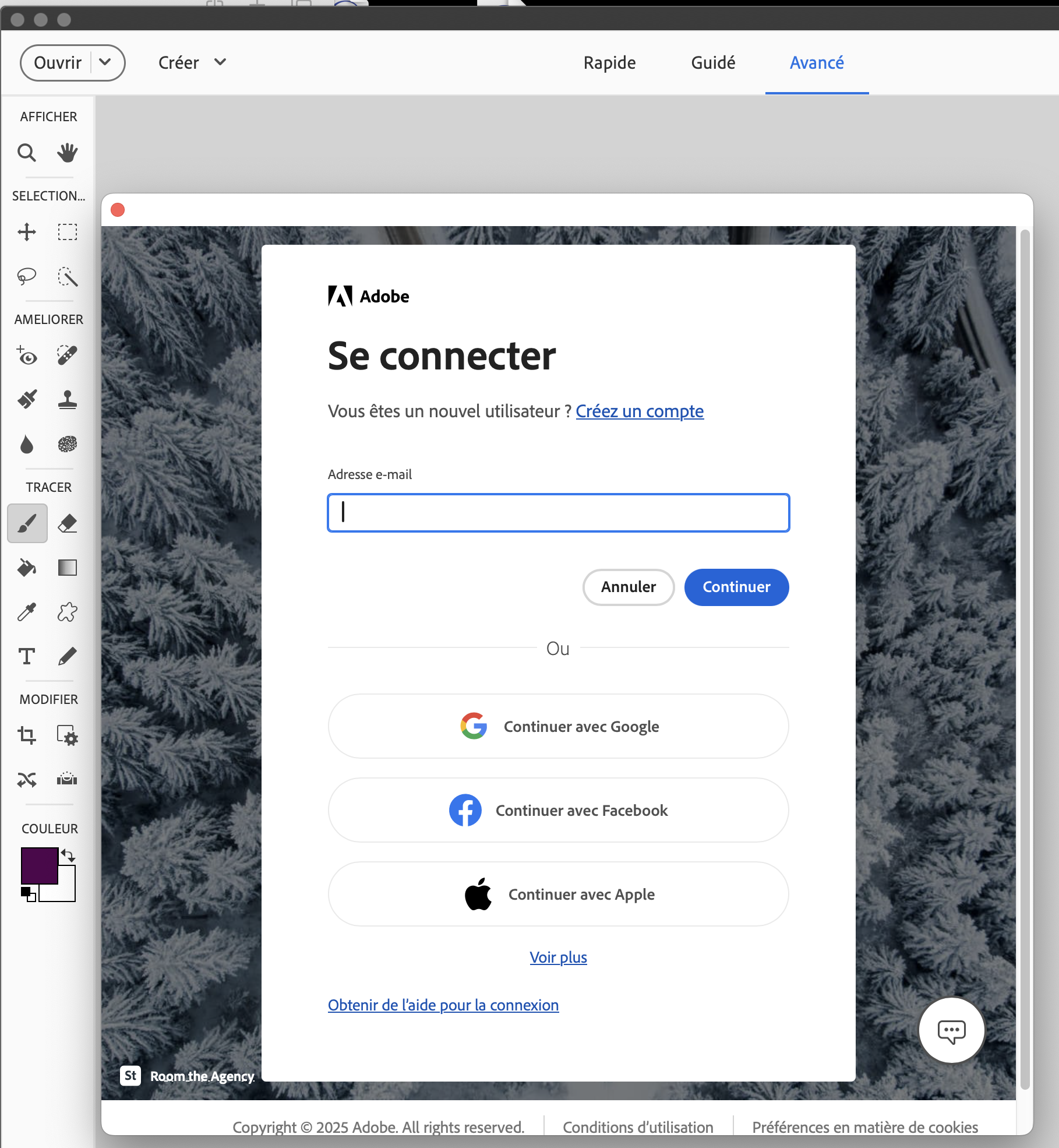
Task: Open the Ouvrir dropdown arrow
Action: pos(105,62)
